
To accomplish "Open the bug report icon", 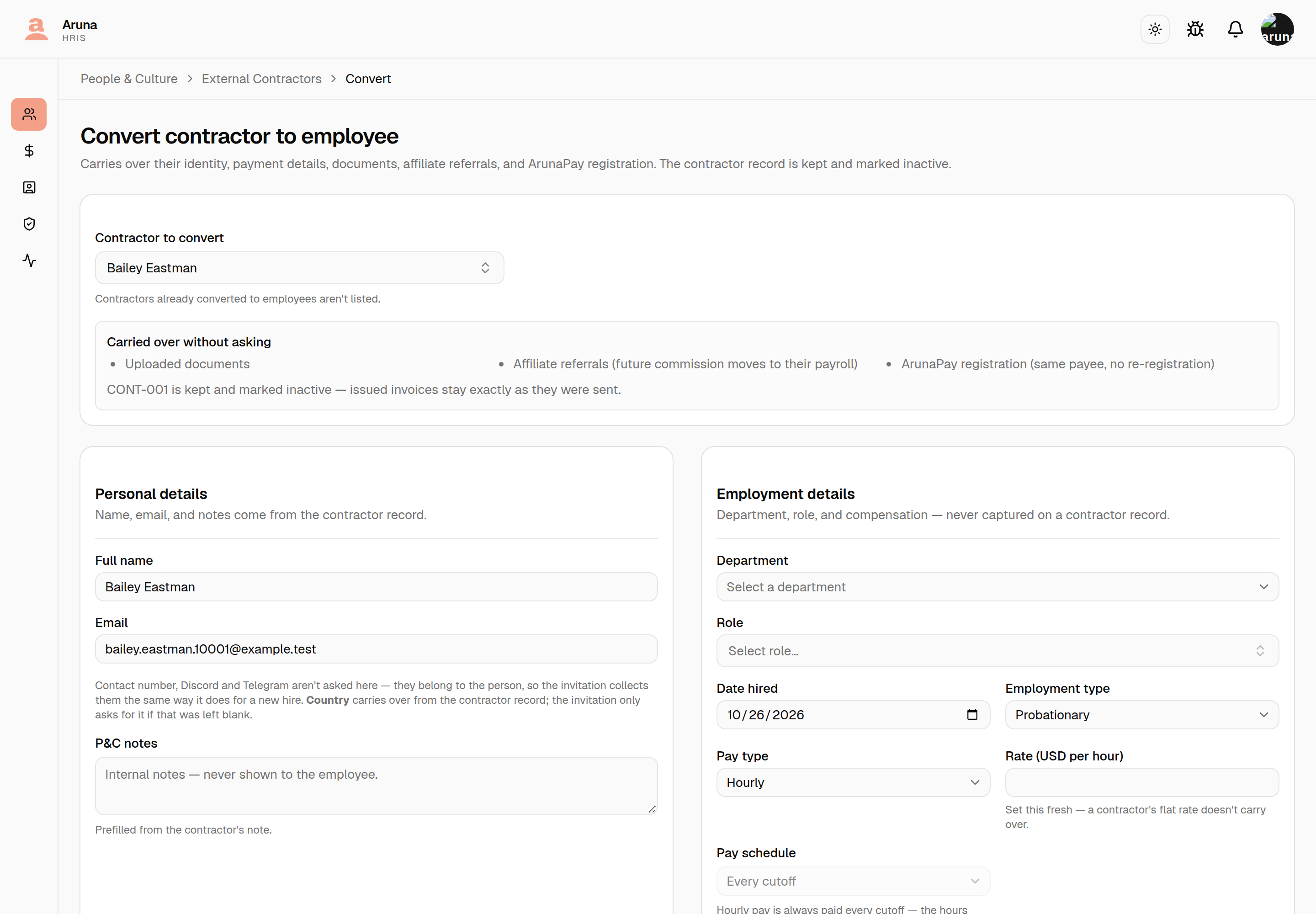I will pyautogui.click(x=1195, y=29).
